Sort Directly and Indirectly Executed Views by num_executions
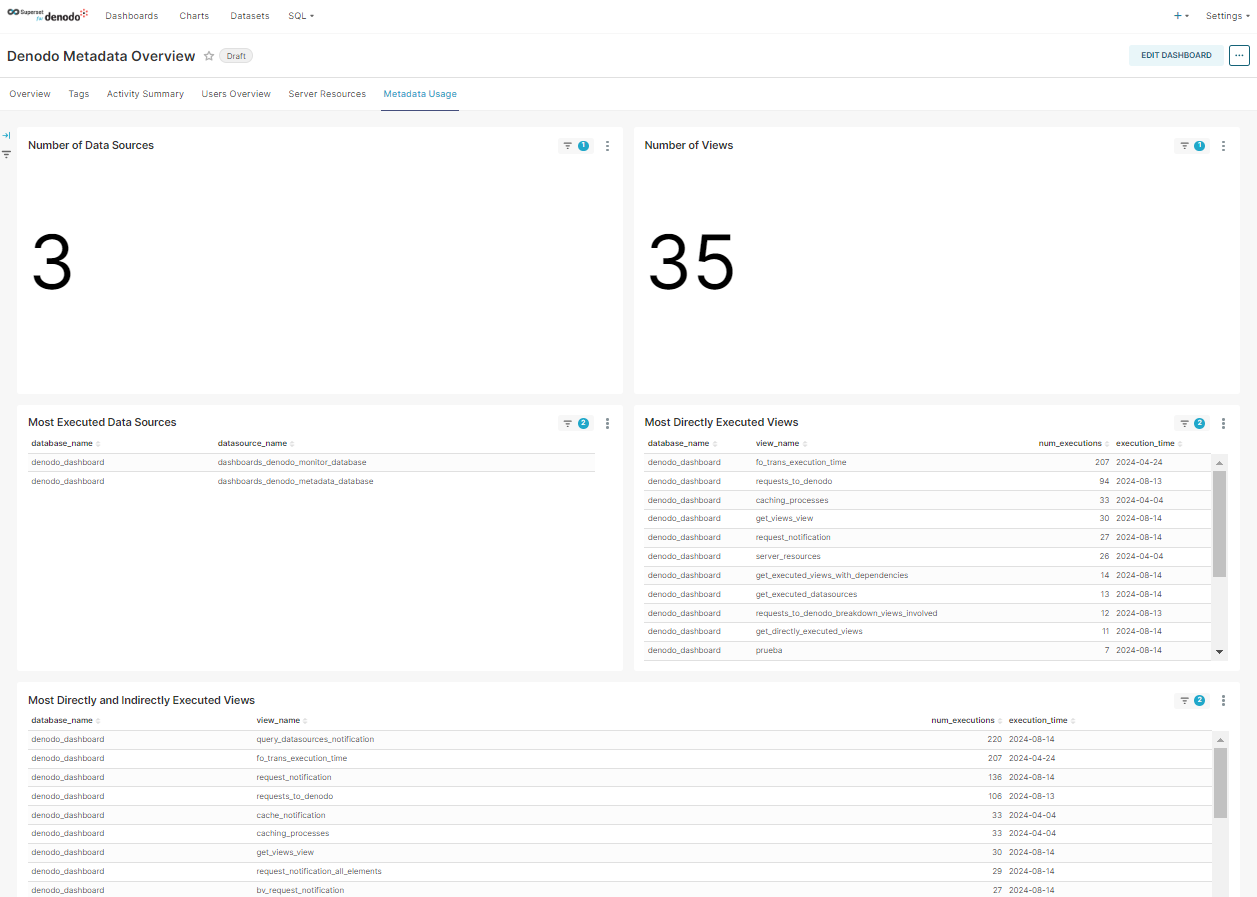Image resolution: width=1257 pixels, height=897 pixels. pyautogui.click(x=966, y=720)
